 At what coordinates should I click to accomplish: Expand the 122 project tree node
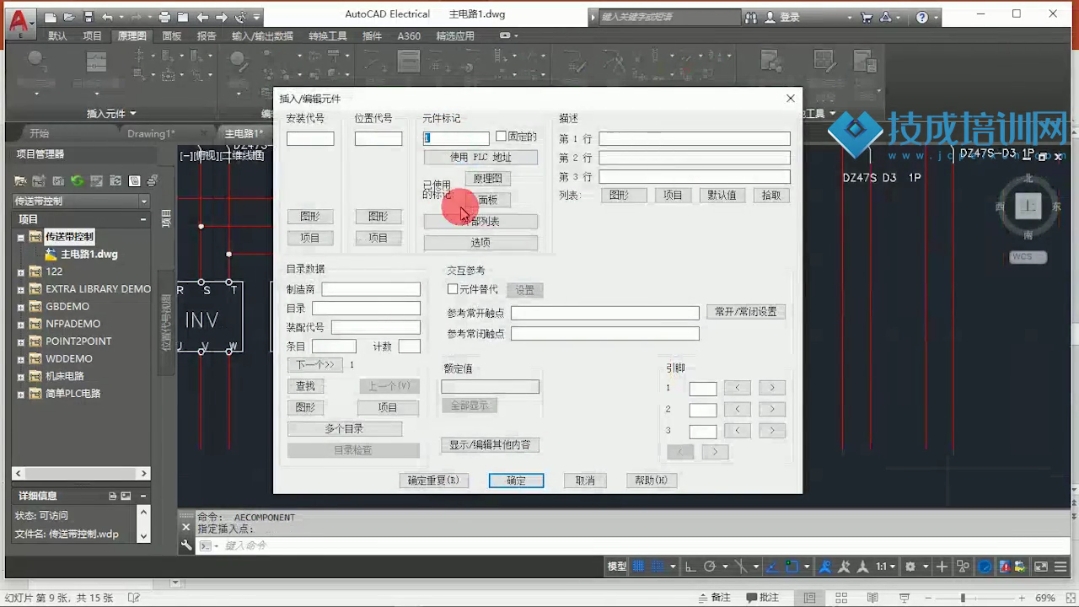coord(21,272)
